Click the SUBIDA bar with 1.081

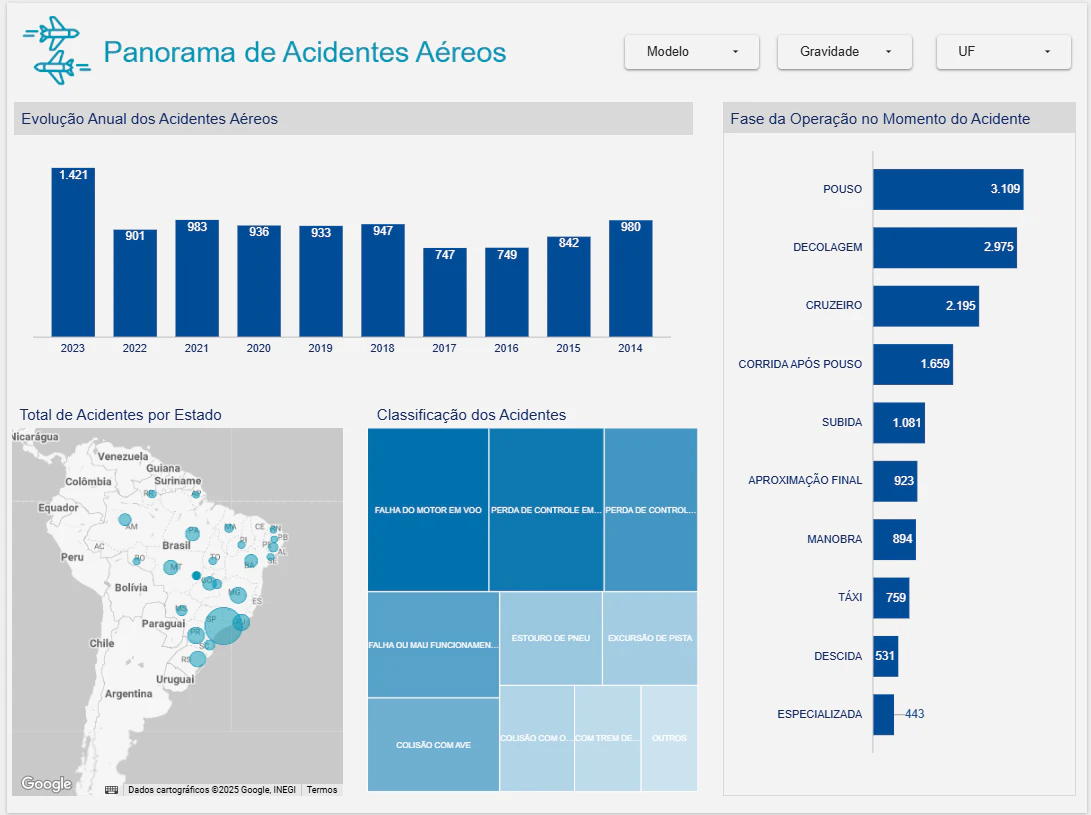pos(899,422)
